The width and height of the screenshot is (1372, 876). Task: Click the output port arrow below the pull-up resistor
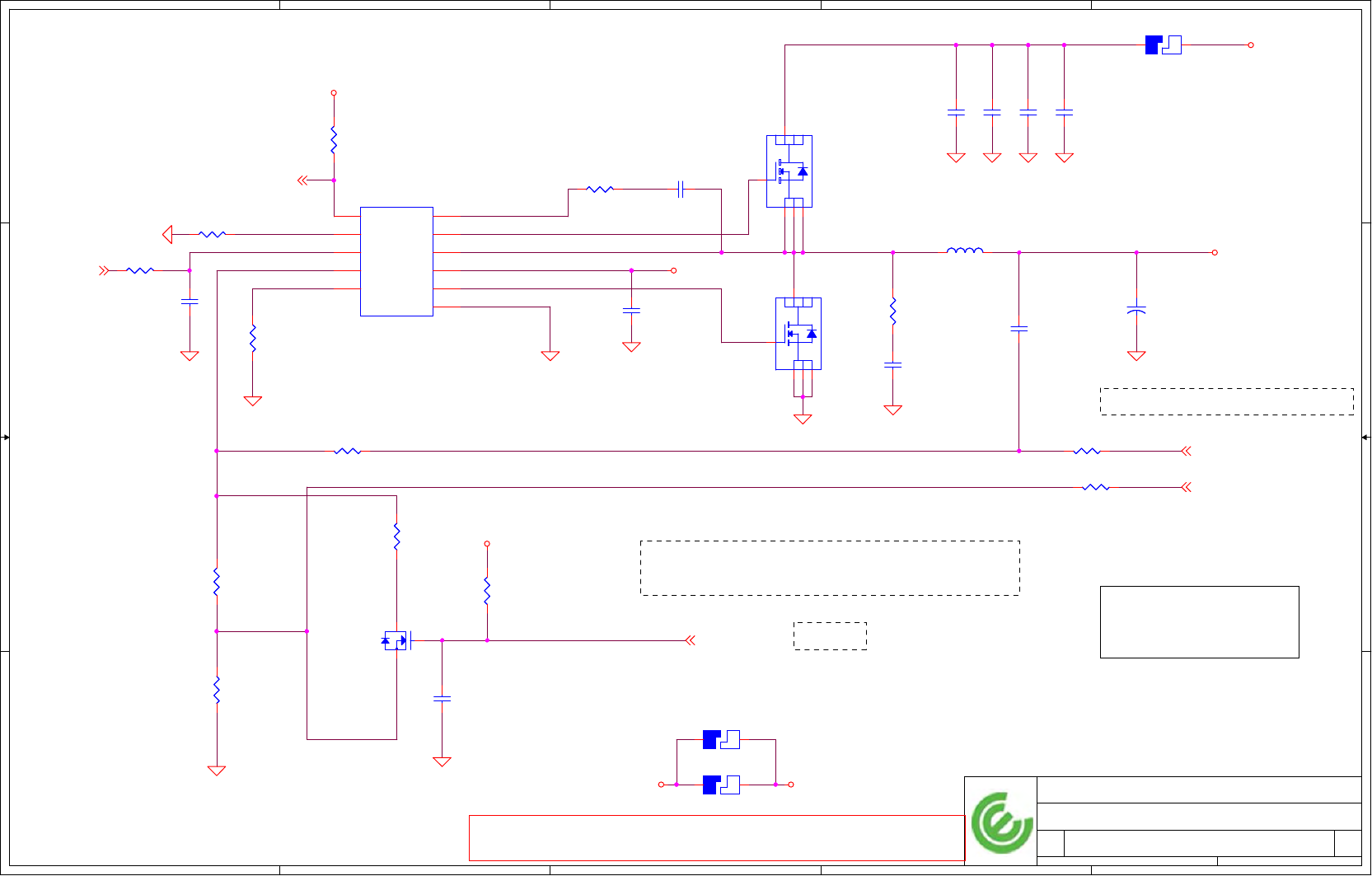[302, 180]
